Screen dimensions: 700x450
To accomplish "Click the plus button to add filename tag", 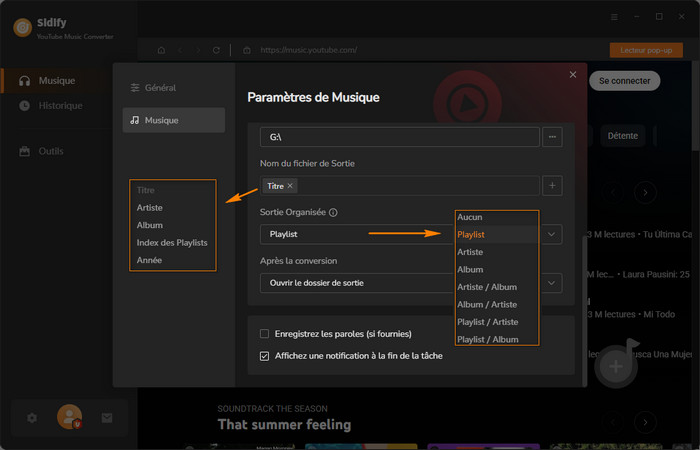I will click(552, 185).
